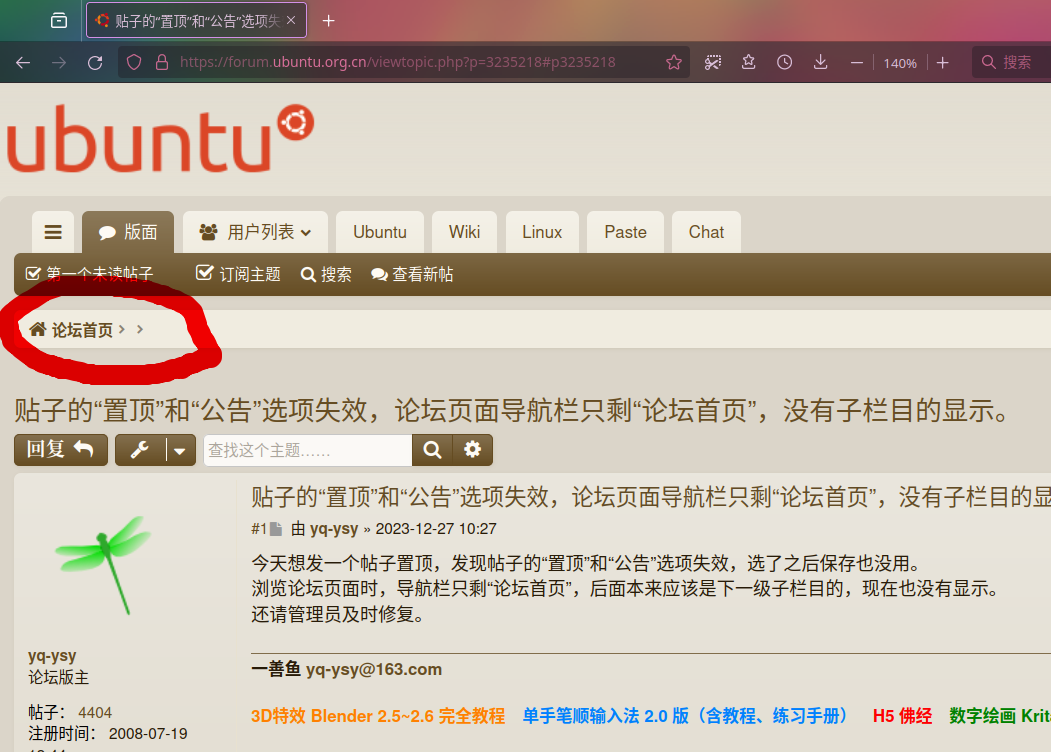1051x752 pixels.
Task: Focus the browser 搜索 search box
Action: (1011, 62)
